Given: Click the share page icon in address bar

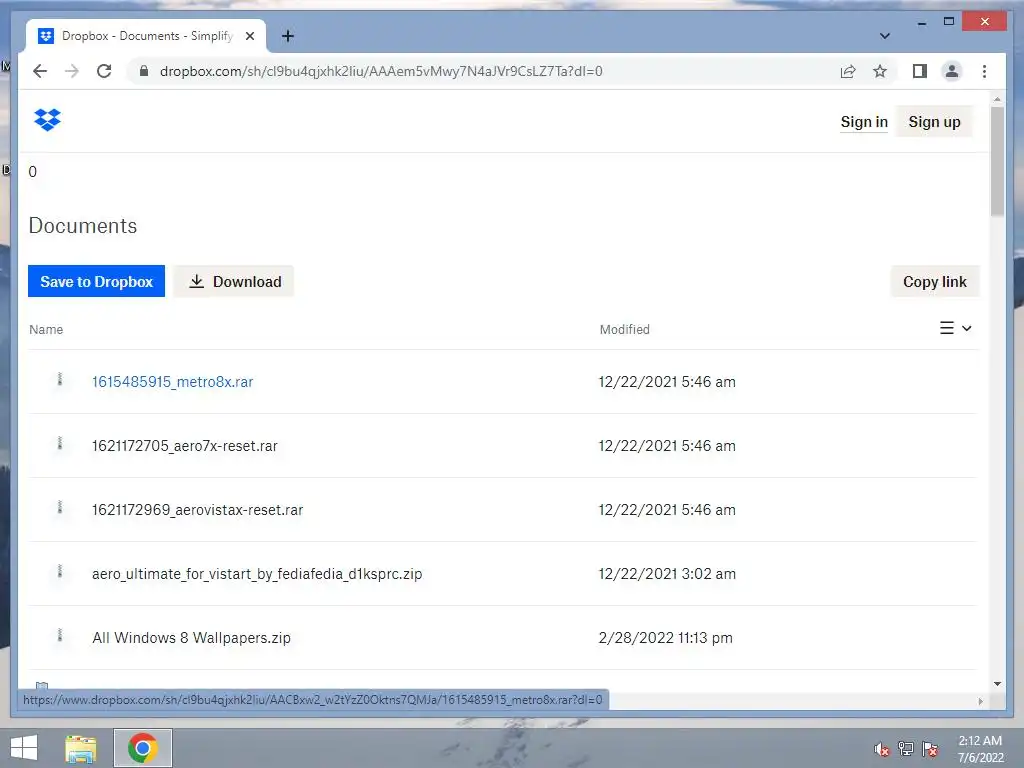Looking at the screenshot, I should pos(848,71).
